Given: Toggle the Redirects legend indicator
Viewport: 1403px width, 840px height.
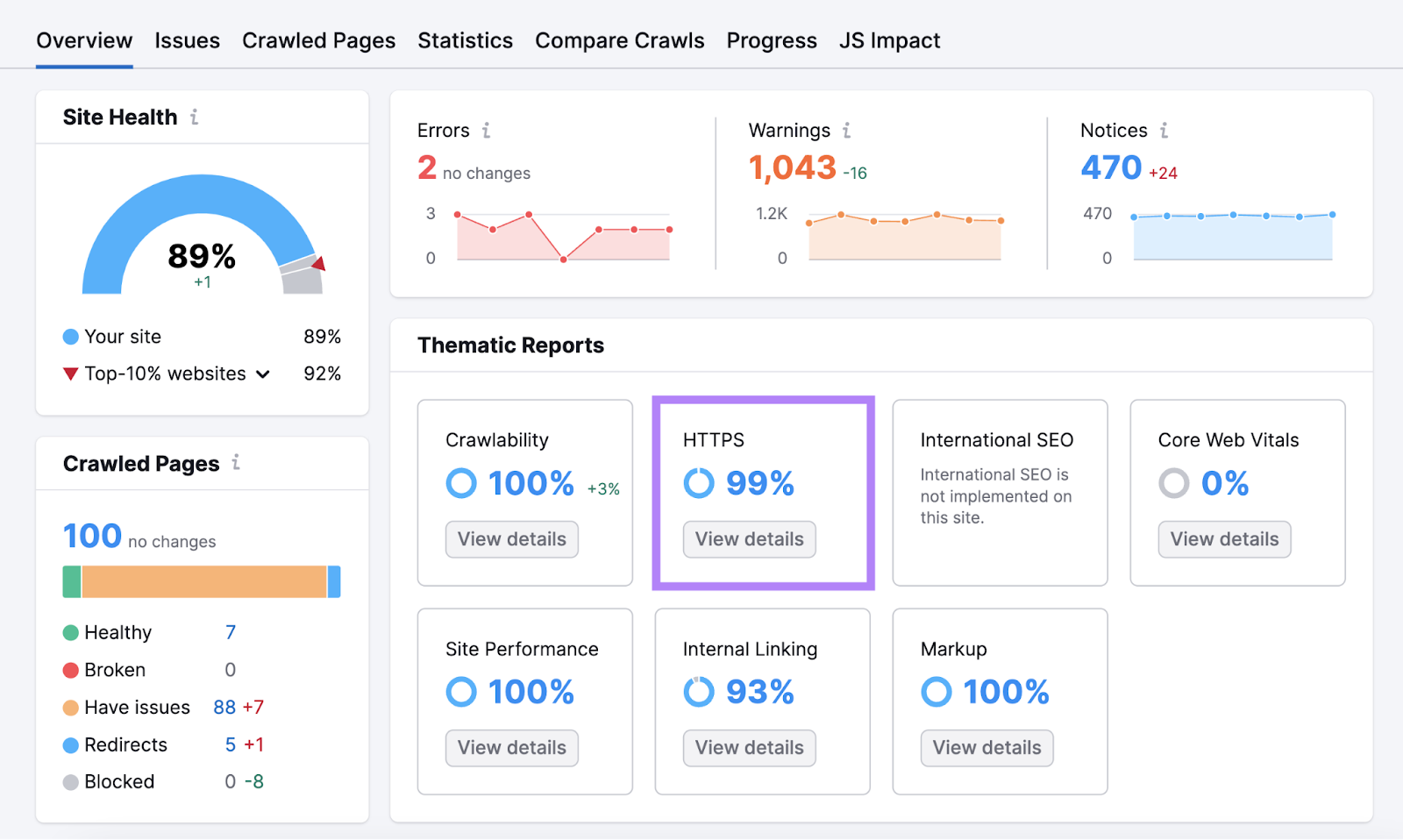Looking at the screenshot, I should point(70,744).
